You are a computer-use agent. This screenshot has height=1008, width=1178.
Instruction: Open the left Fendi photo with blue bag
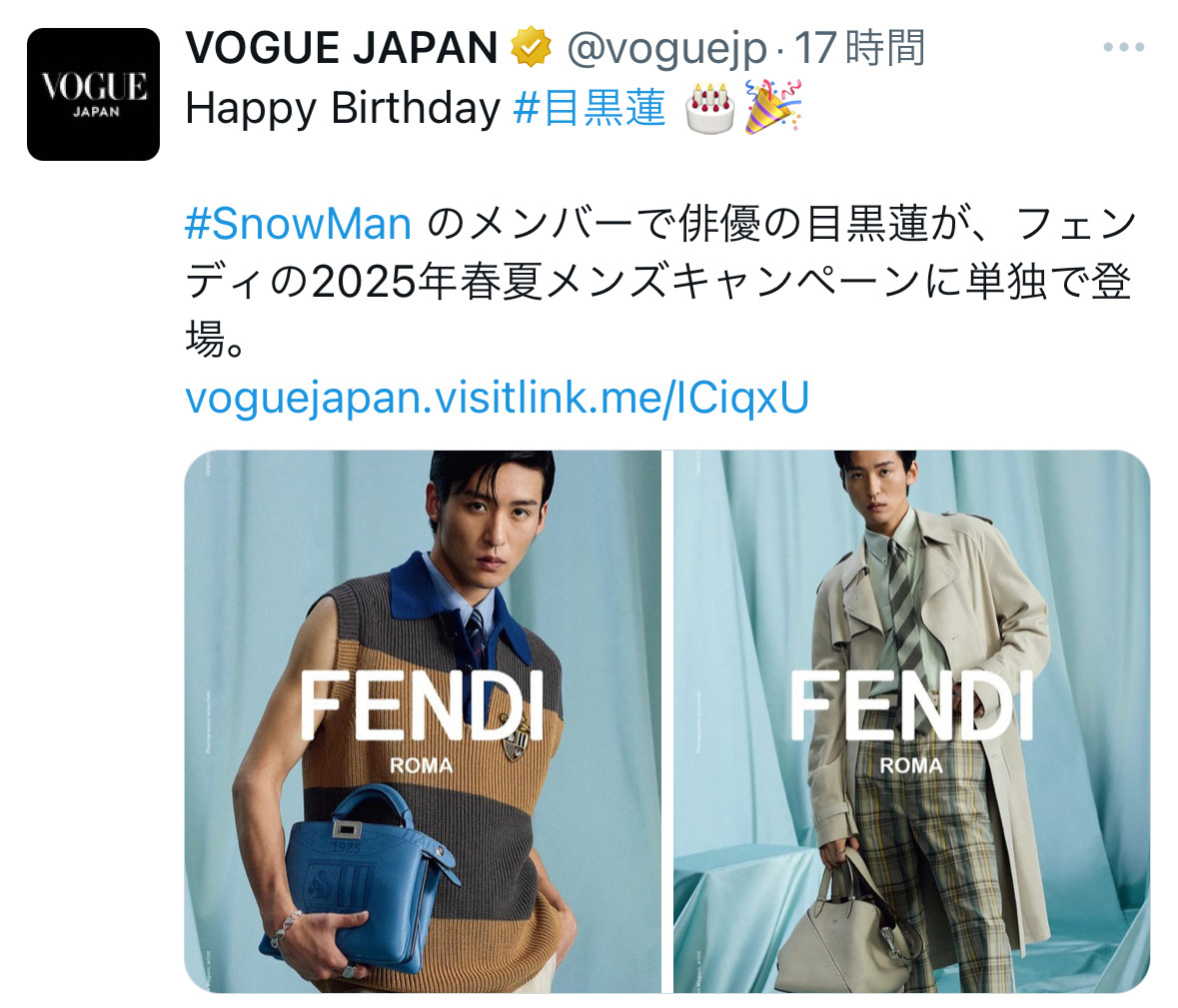coord(423,721)
